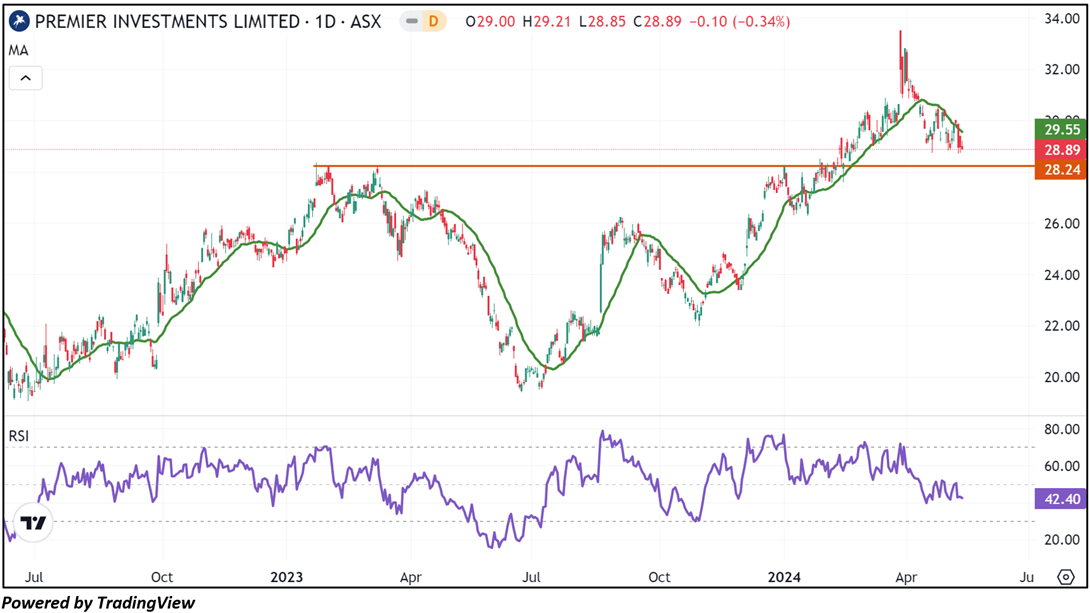Click the low price value L28.85
The image size is (1090, 613).
[602, 22]
